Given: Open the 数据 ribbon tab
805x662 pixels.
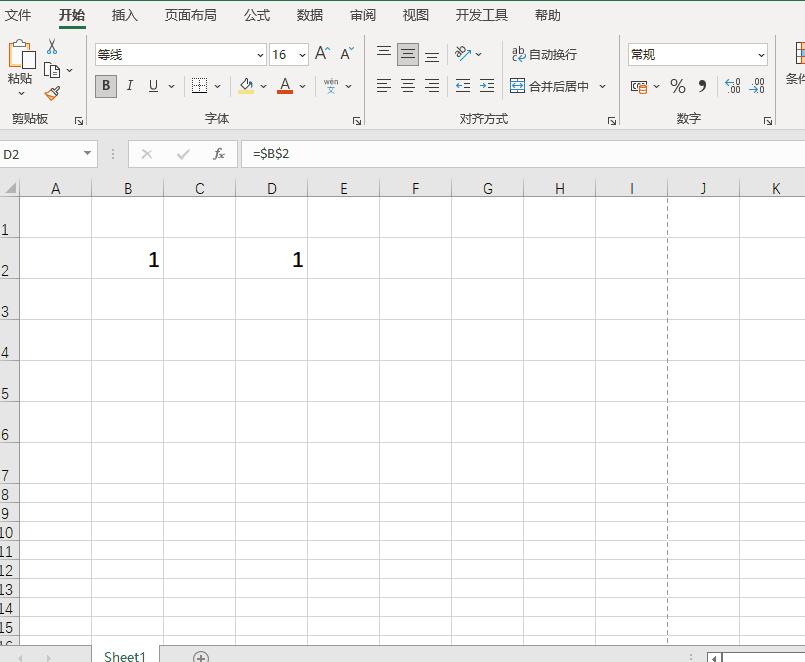Looking at the screenshot, I should [309, 15].
